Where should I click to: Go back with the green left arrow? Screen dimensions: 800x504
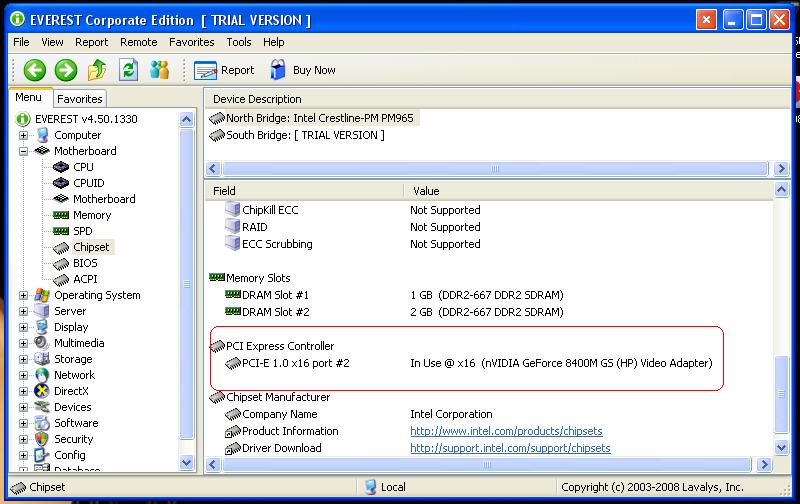point(35,70)
